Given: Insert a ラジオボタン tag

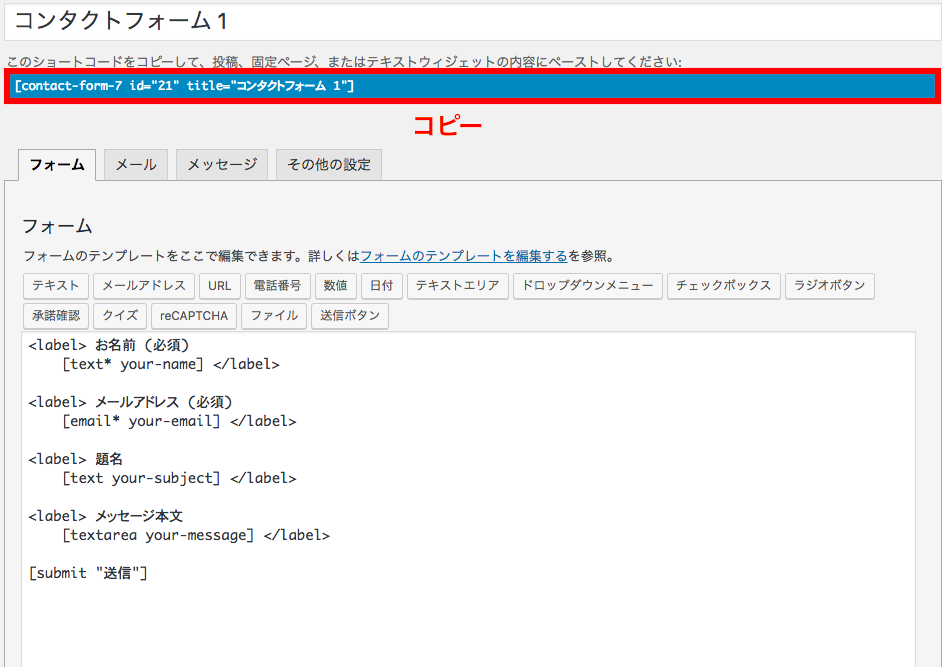Looking at the screenshot, I should point(830,286).
